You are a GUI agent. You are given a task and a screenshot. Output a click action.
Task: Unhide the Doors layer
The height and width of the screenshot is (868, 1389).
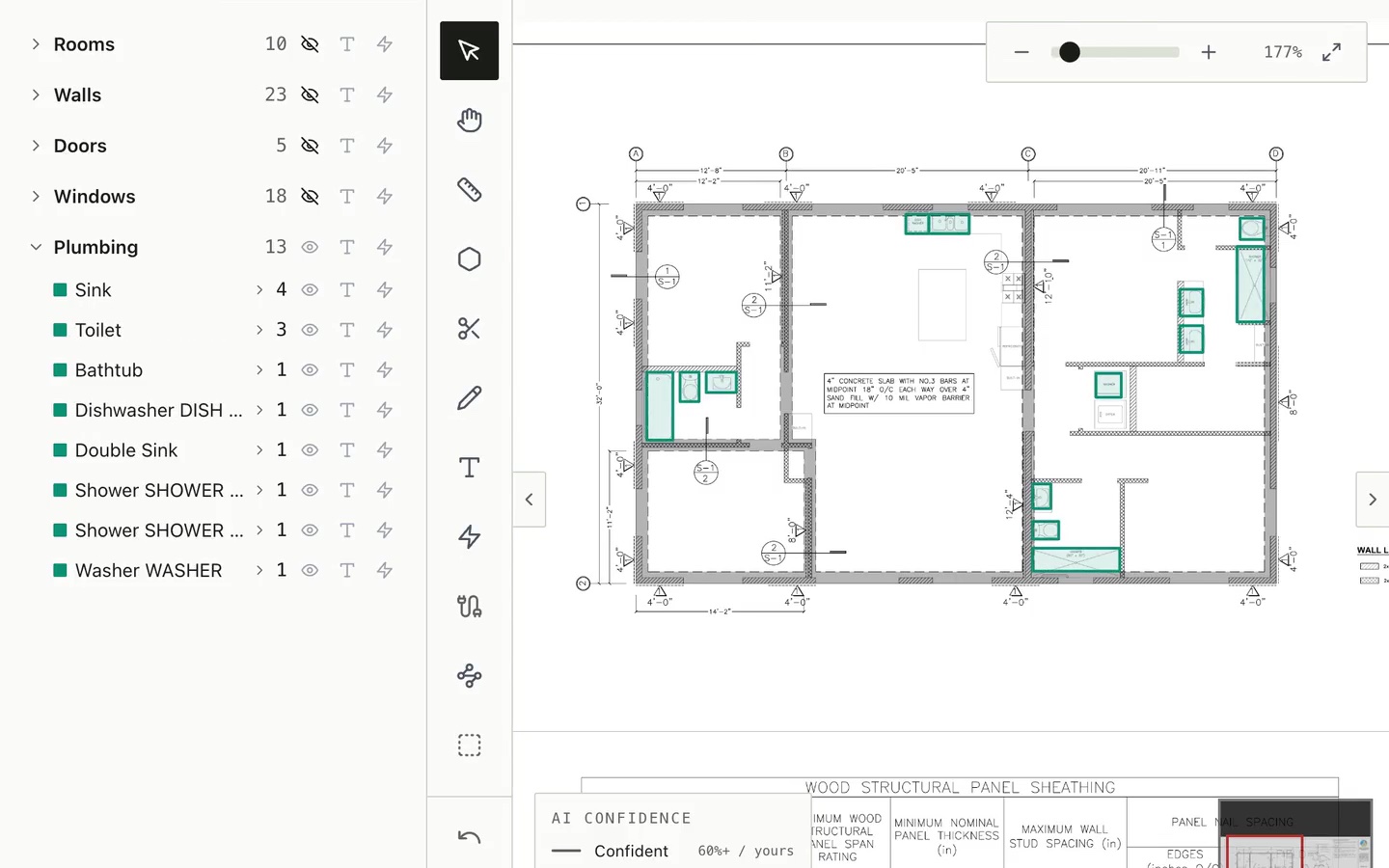pyautogui.click(x=310, y=146)
